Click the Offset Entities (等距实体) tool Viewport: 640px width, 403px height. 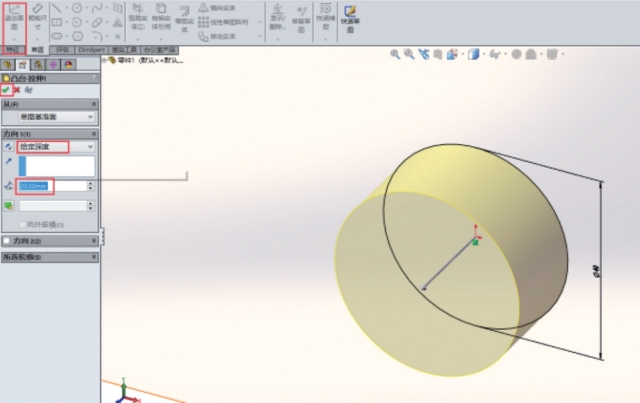184,19
